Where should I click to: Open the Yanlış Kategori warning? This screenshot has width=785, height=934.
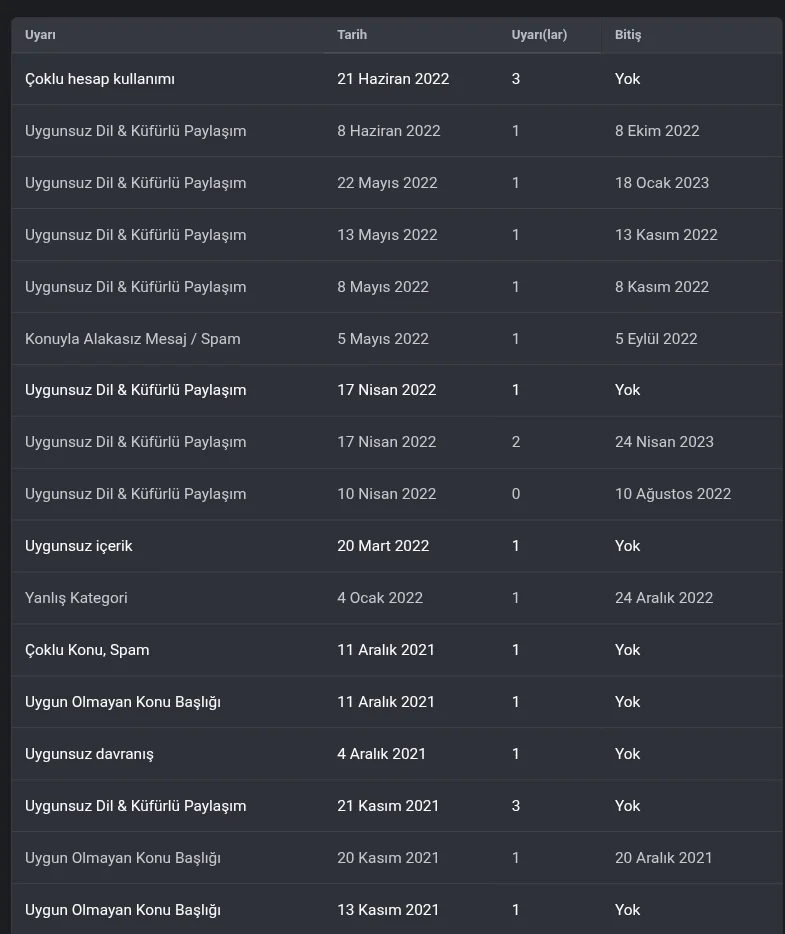coord(76,598)
